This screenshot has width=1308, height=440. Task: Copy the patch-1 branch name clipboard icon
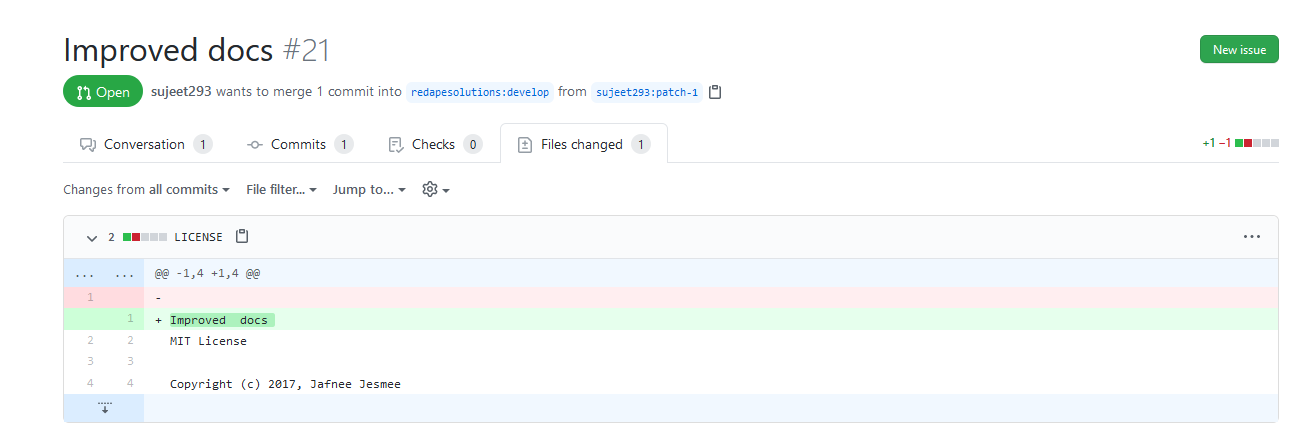point(715,92)
